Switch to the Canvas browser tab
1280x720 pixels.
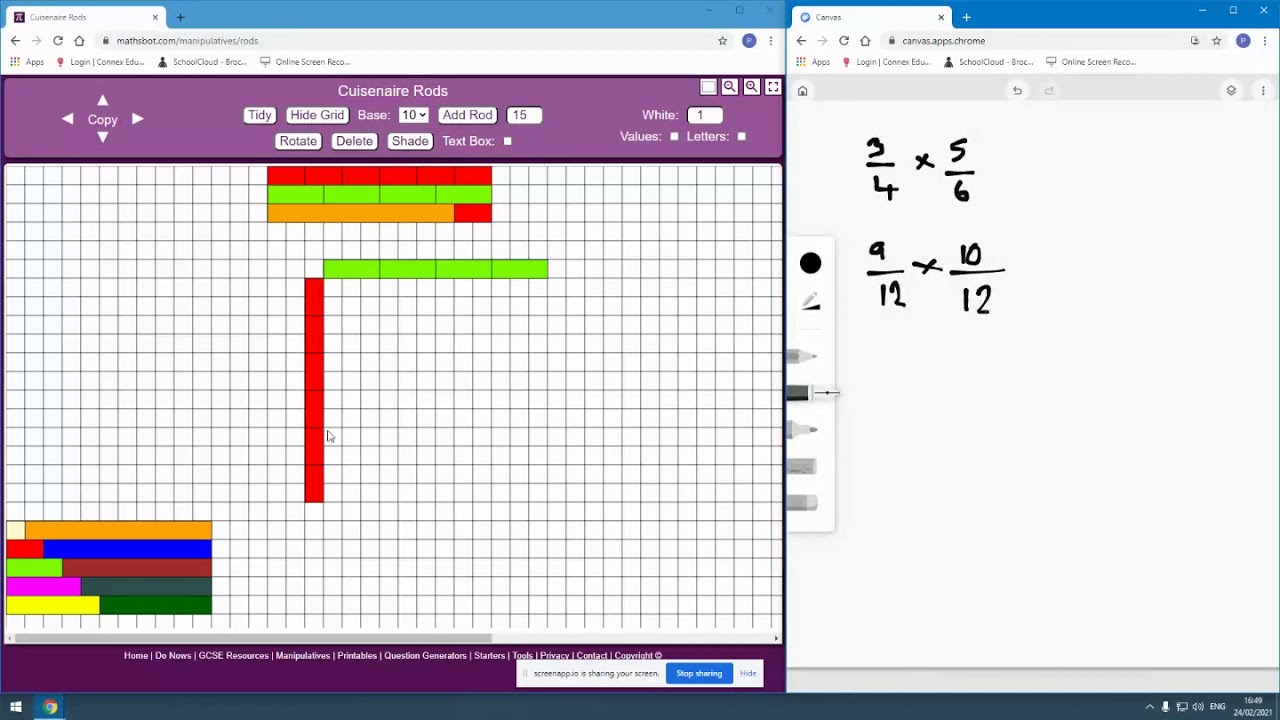pyautogui.click(x=871, y=17)
